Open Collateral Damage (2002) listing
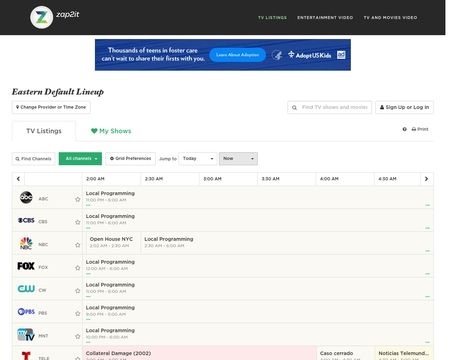This screenshot has width=450, height=360. [x=199, y=354]
